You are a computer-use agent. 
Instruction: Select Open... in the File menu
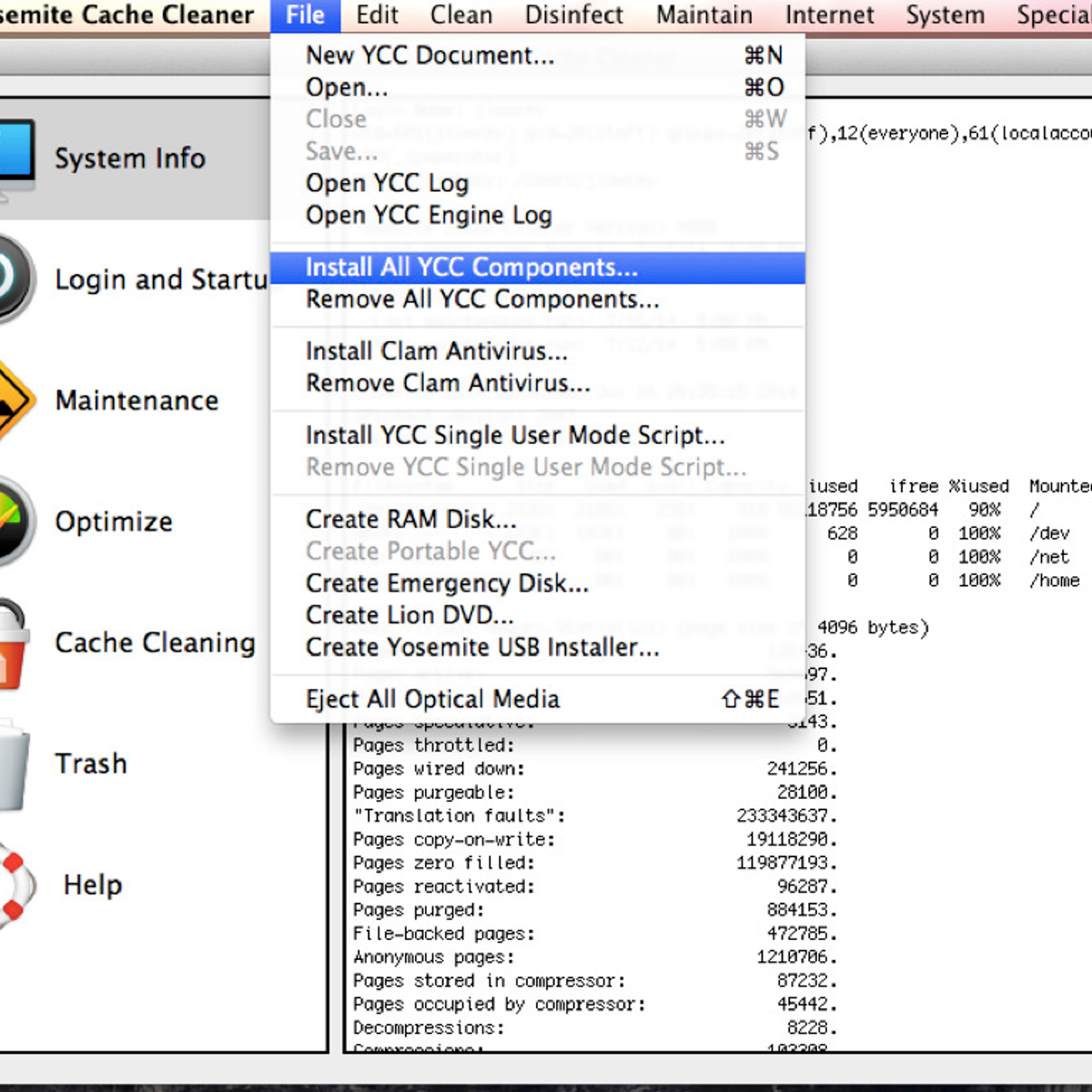point(538,87)
